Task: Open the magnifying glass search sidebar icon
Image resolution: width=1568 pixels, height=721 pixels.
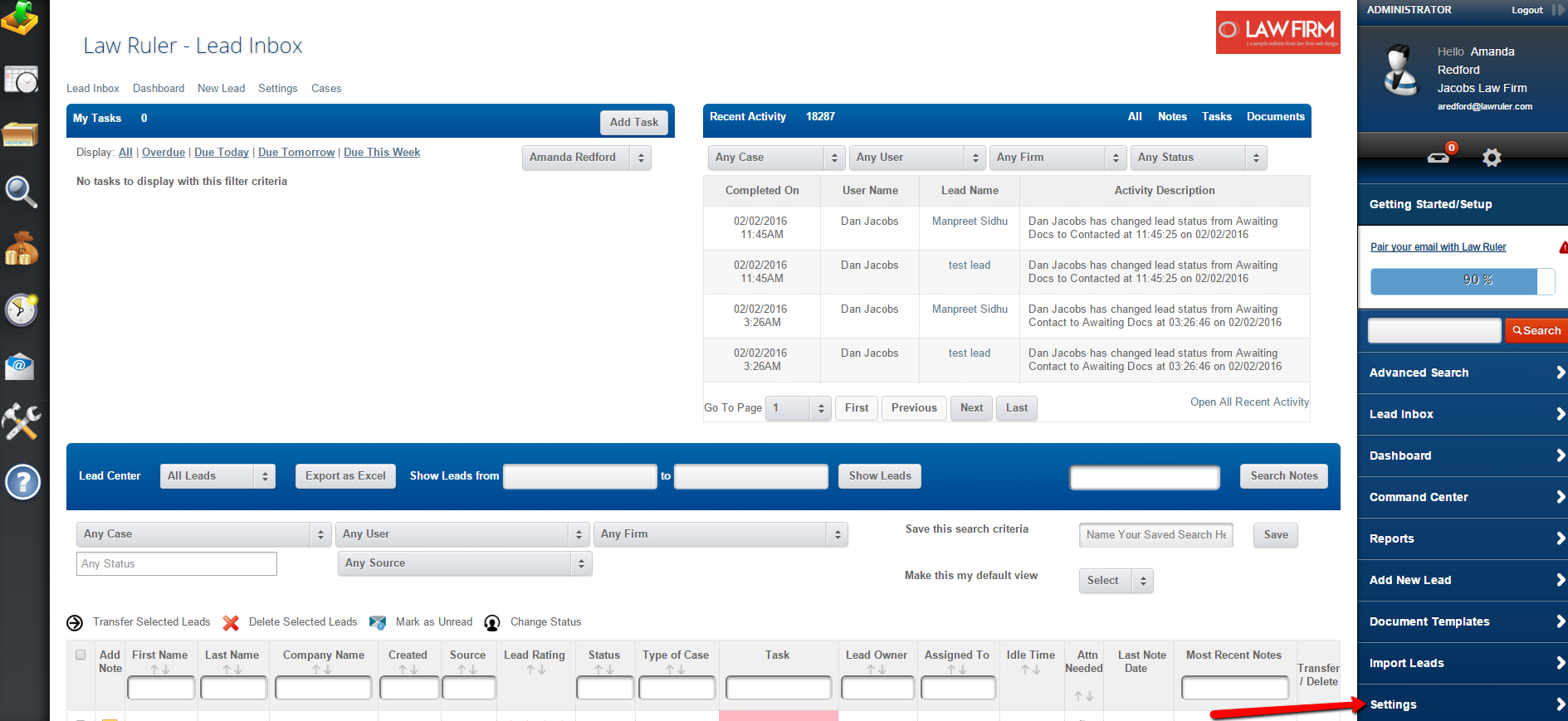Action: click(x=21, y=192)
